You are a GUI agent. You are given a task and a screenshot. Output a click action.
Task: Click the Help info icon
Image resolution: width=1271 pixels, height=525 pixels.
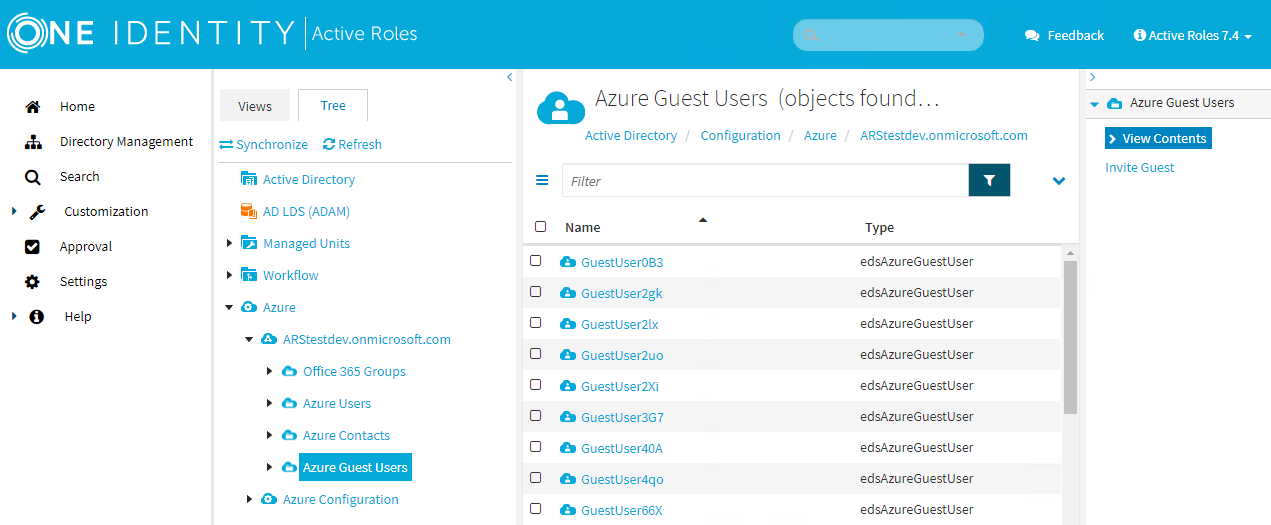[x=37, y=316]
